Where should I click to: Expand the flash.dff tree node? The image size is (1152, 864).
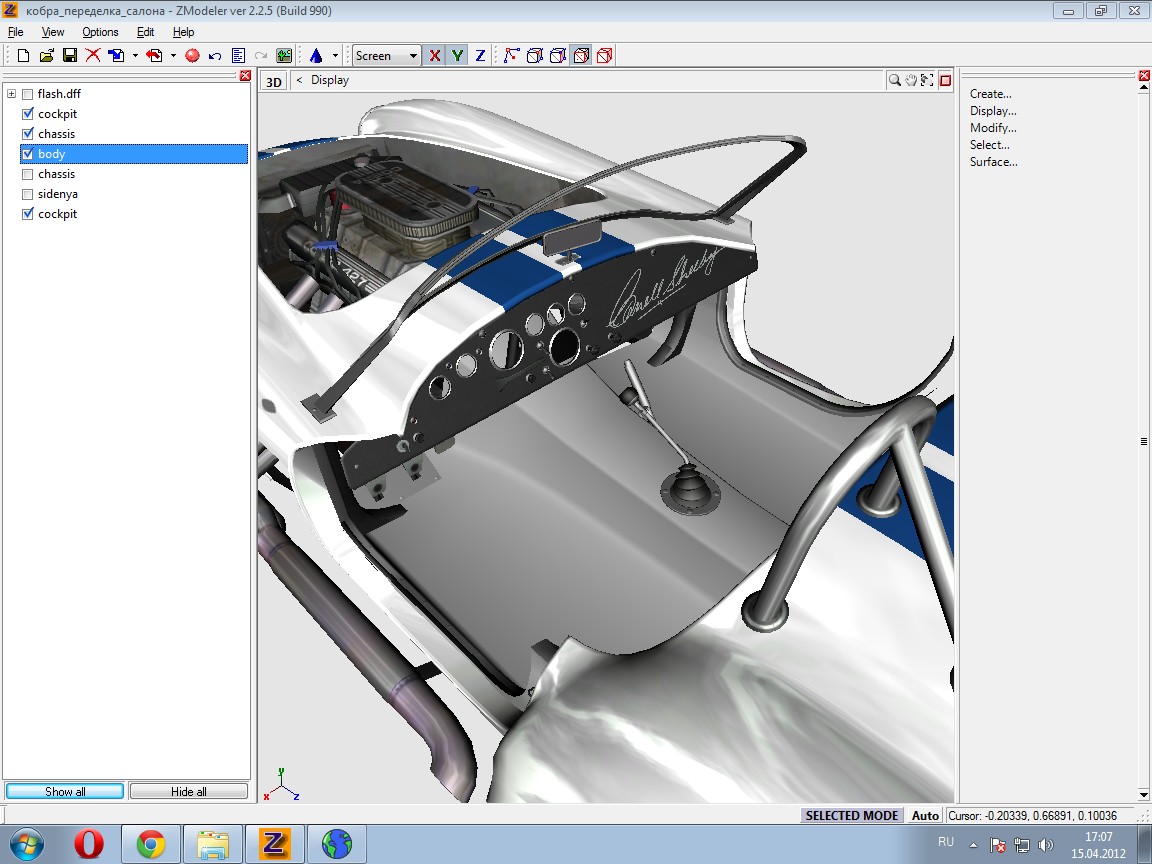[12, 94]
